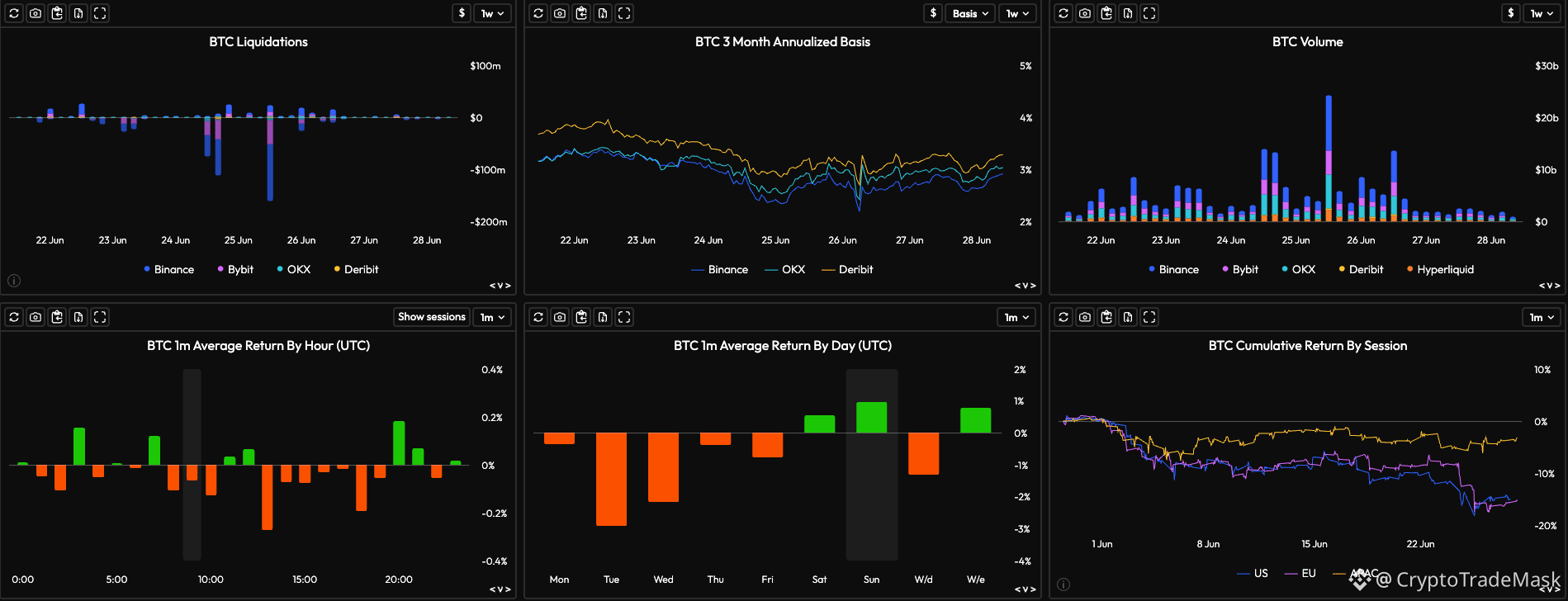
Task: Toggle OKX series in BTC Volume legend
Action: click(1299, 270)
